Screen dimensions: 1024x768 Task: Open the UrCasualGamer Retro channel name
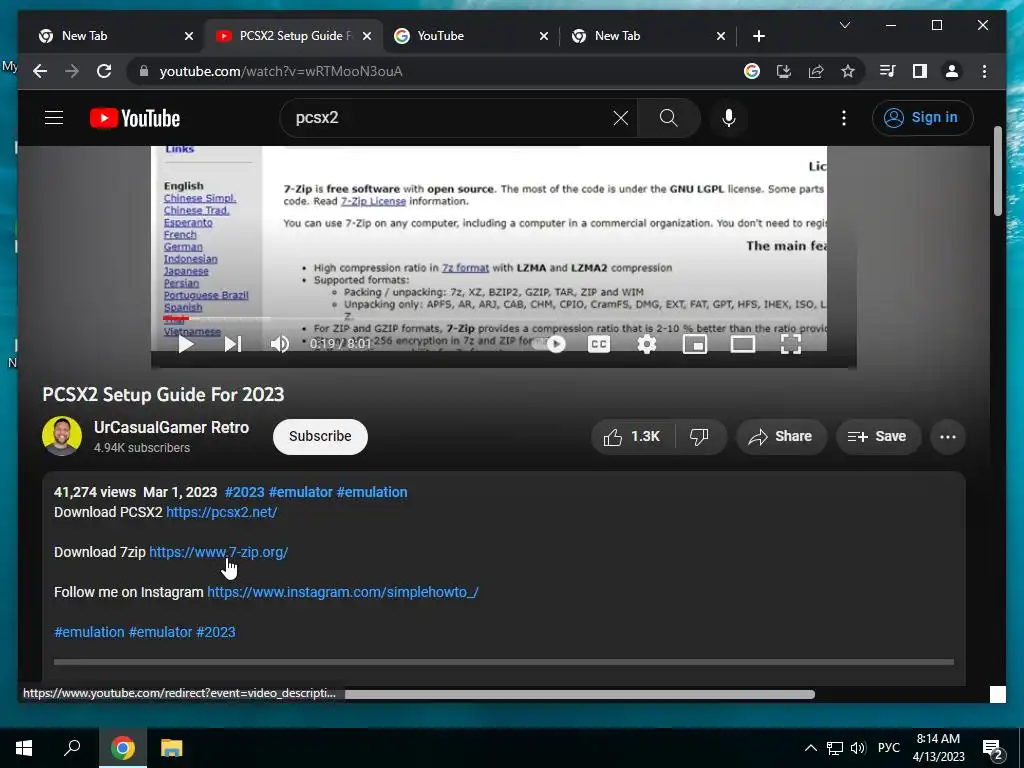(171, 428)
